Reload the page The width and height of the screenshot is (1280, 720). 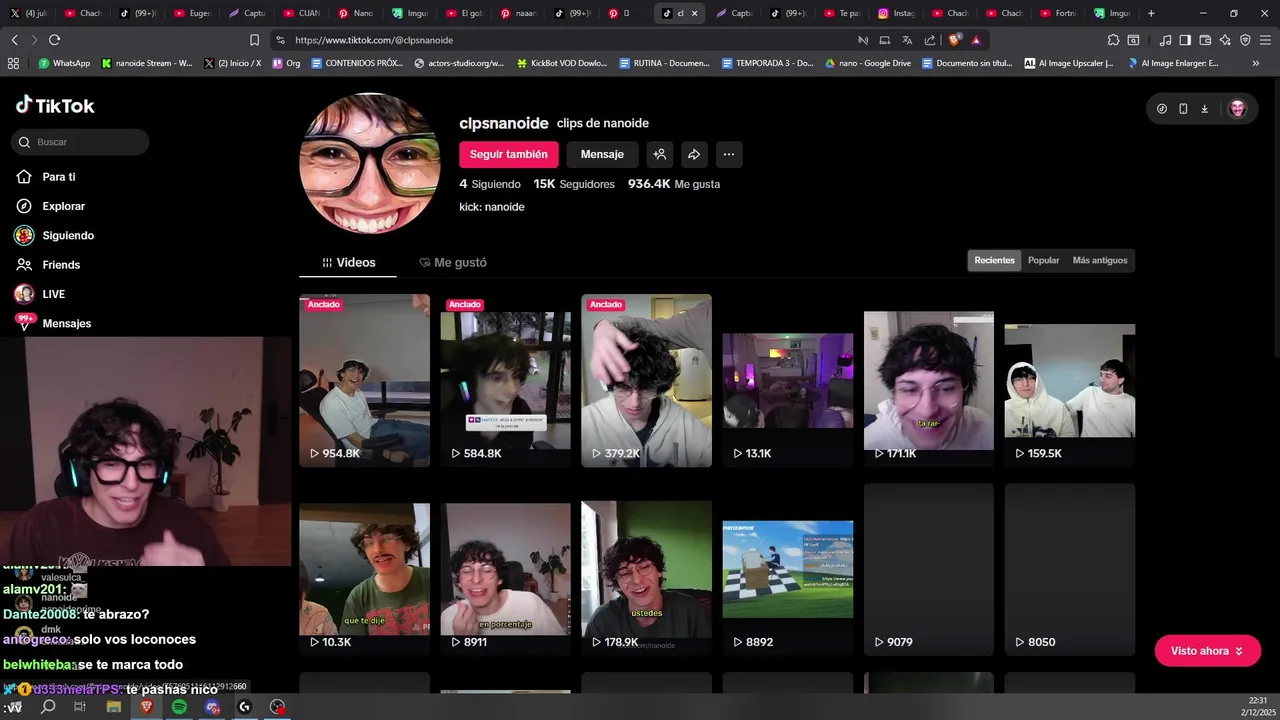click(x=54, y=40)
